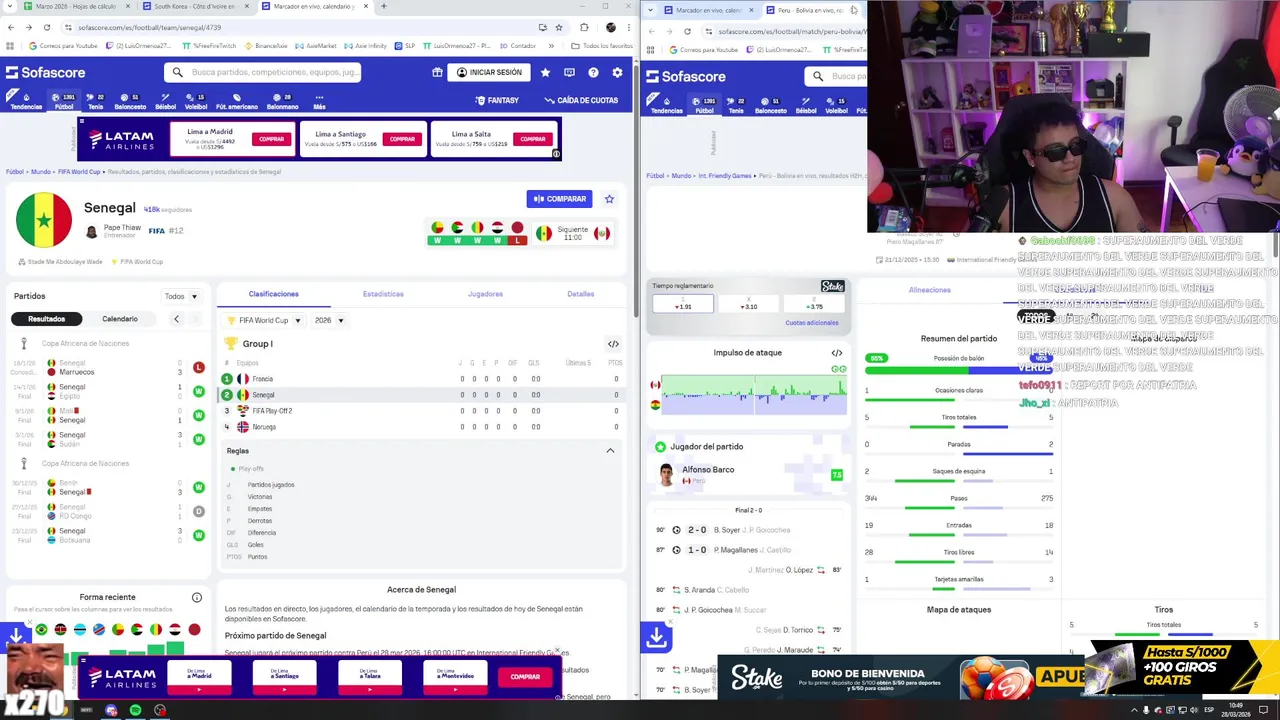1280x720 pixels.
Task: Click COMPARAR button
Action: (559, 199)
